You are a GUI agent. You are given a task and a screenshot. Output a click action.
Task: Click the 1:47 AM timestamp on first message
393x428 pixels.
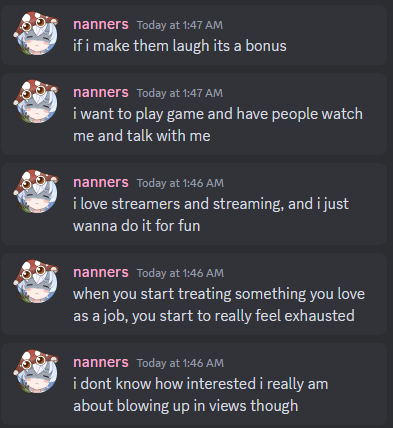click(x=180, y=25)
